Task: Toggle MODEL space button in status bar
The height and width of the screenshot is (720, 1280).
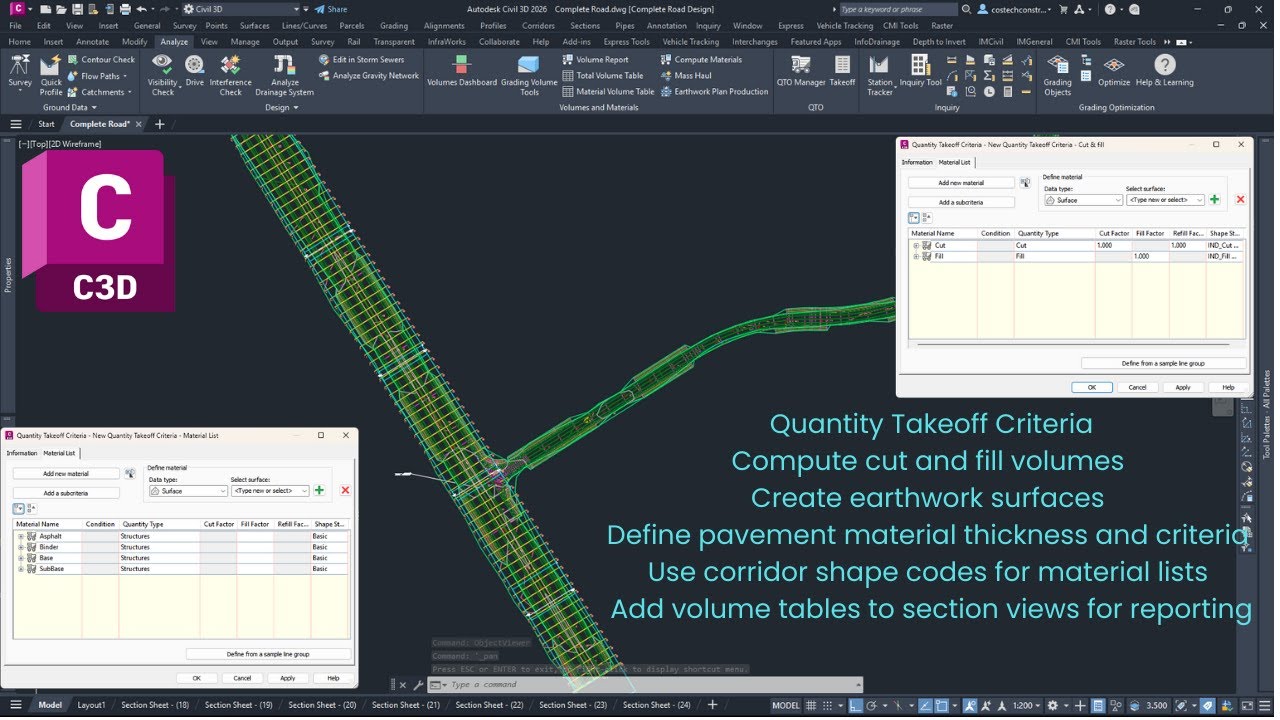Action: click(786, 705)
